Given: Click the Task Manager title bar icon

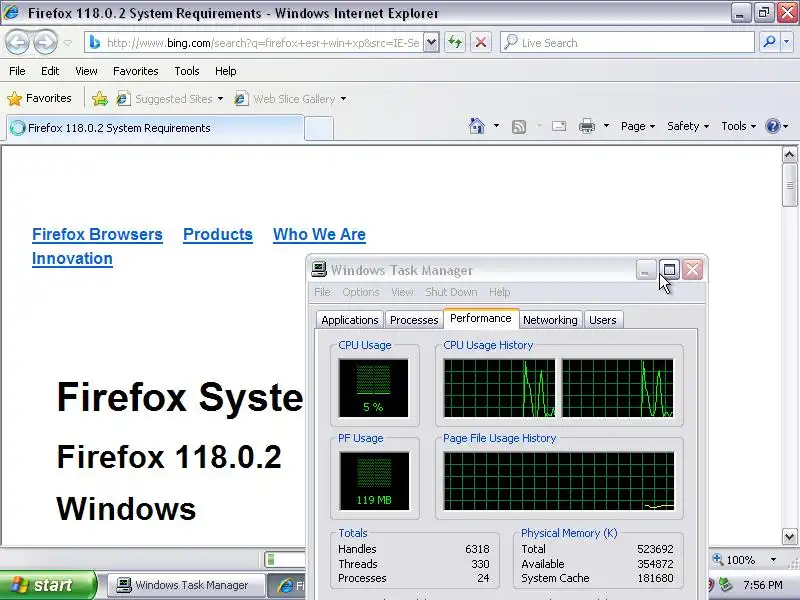Looking at the screenshot, I should 319,269.
